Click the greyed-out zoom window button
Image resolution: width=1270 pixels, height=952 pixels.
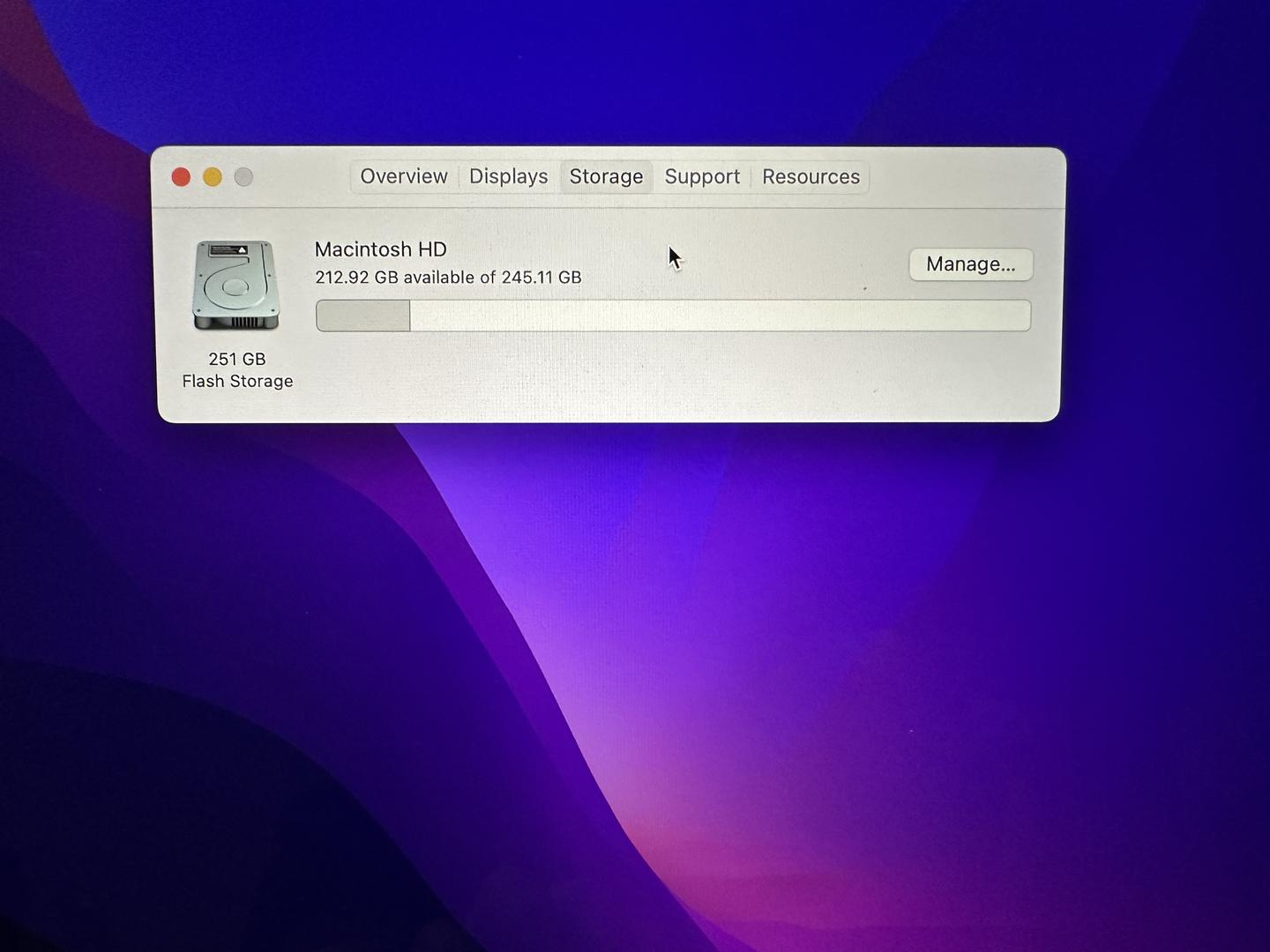click(x=243, y=177)
